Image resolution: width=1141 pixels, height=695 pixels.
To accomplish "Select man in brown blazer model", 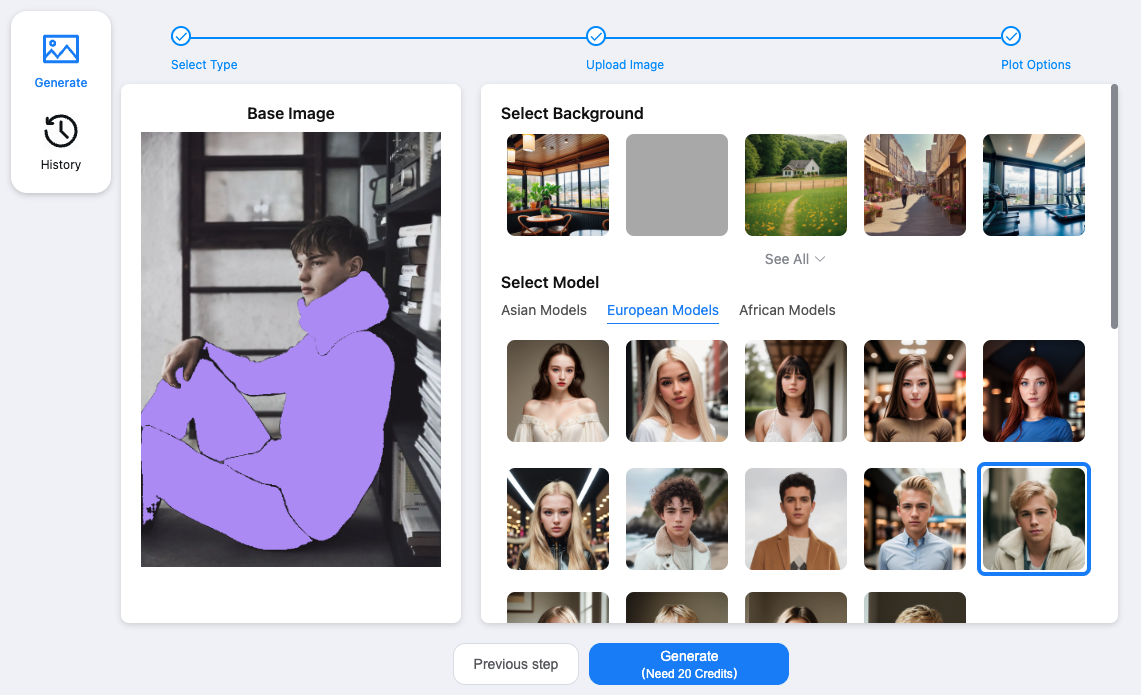I will tap(795, 519).
